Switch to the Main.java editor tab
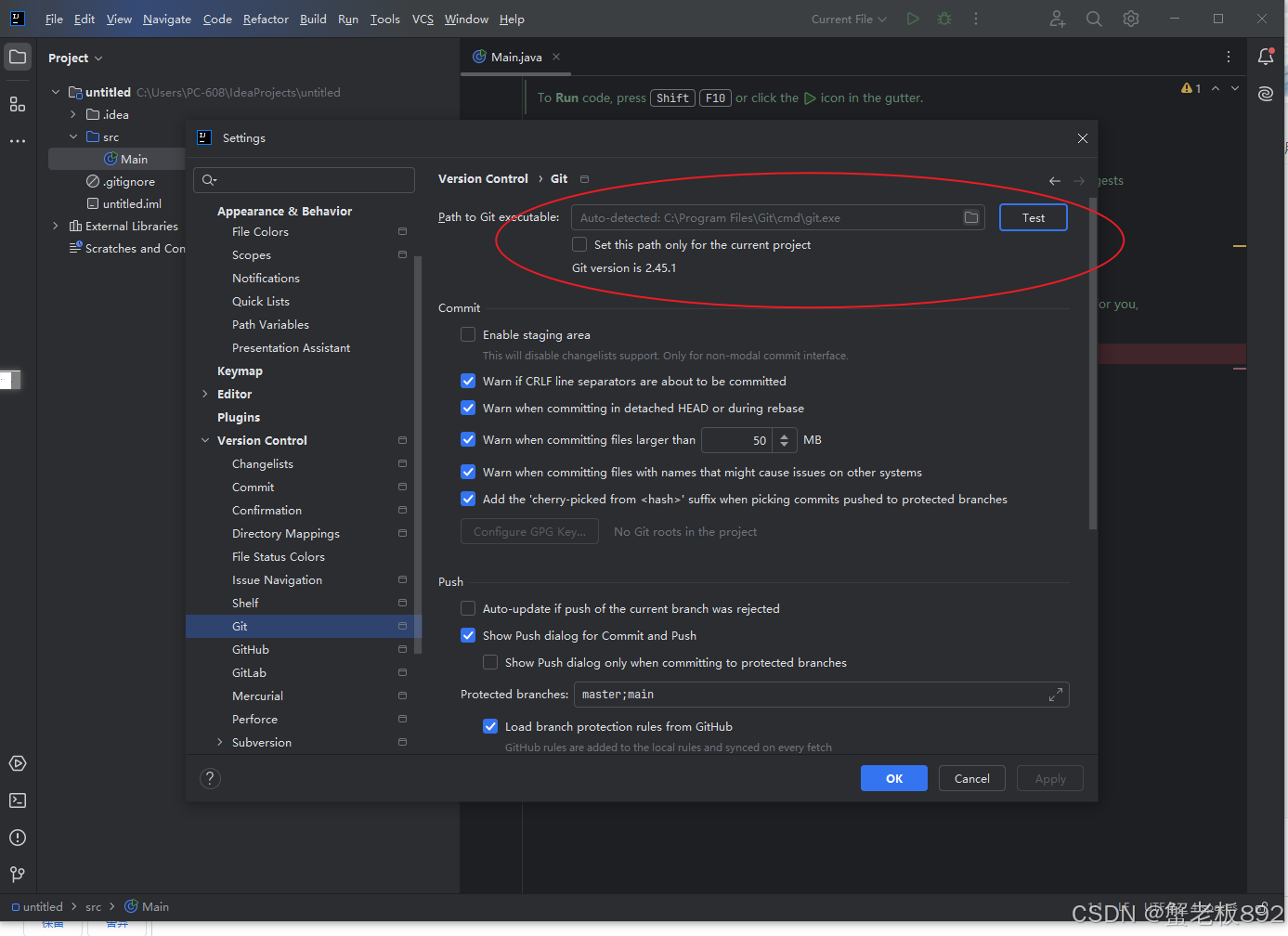This screenshot has width=1288, height=936. pos(516,57)
